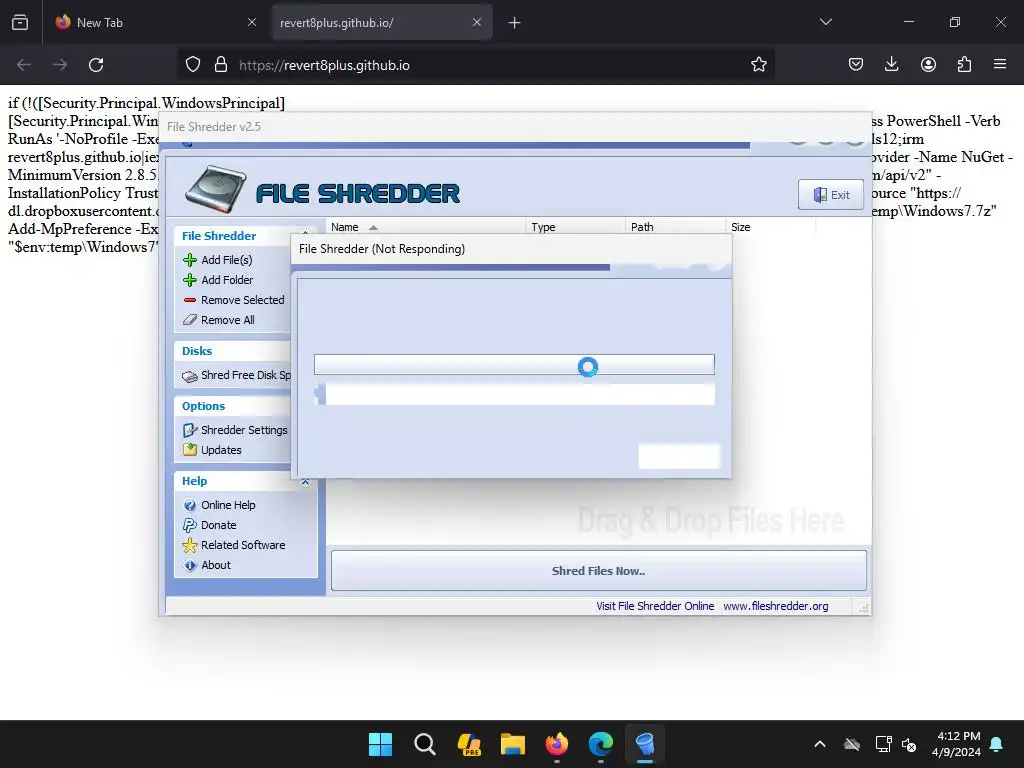Click the Disks section heading
The width and height of the screenshot is (1024, 768).
tap(197, 351)
